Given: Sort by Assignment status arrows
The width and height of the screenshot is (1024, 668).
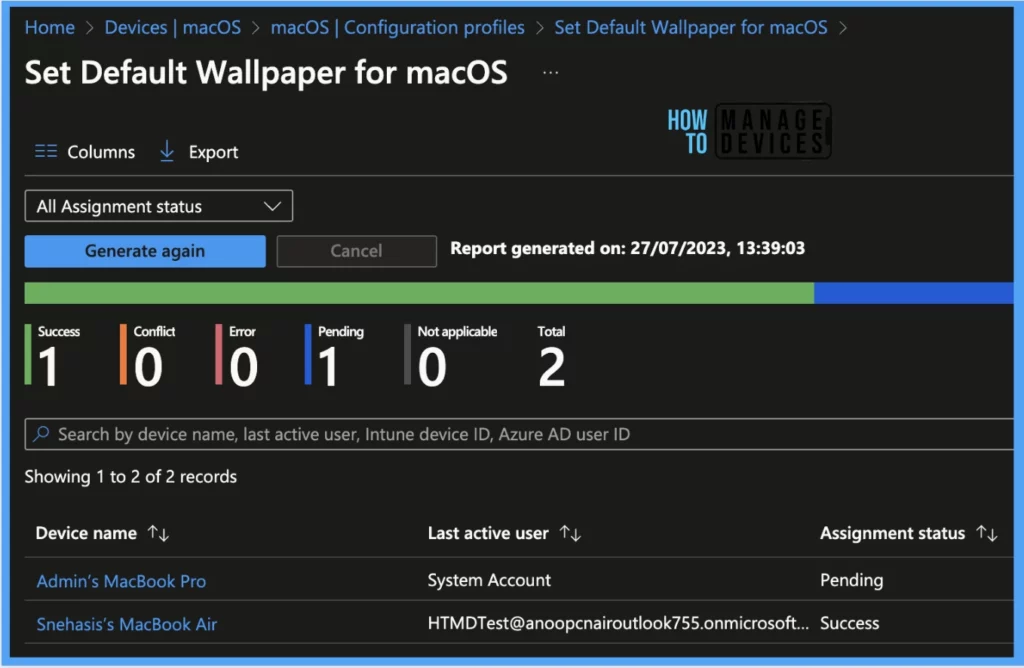Looking at the screenshot, I should coord(987,533).
